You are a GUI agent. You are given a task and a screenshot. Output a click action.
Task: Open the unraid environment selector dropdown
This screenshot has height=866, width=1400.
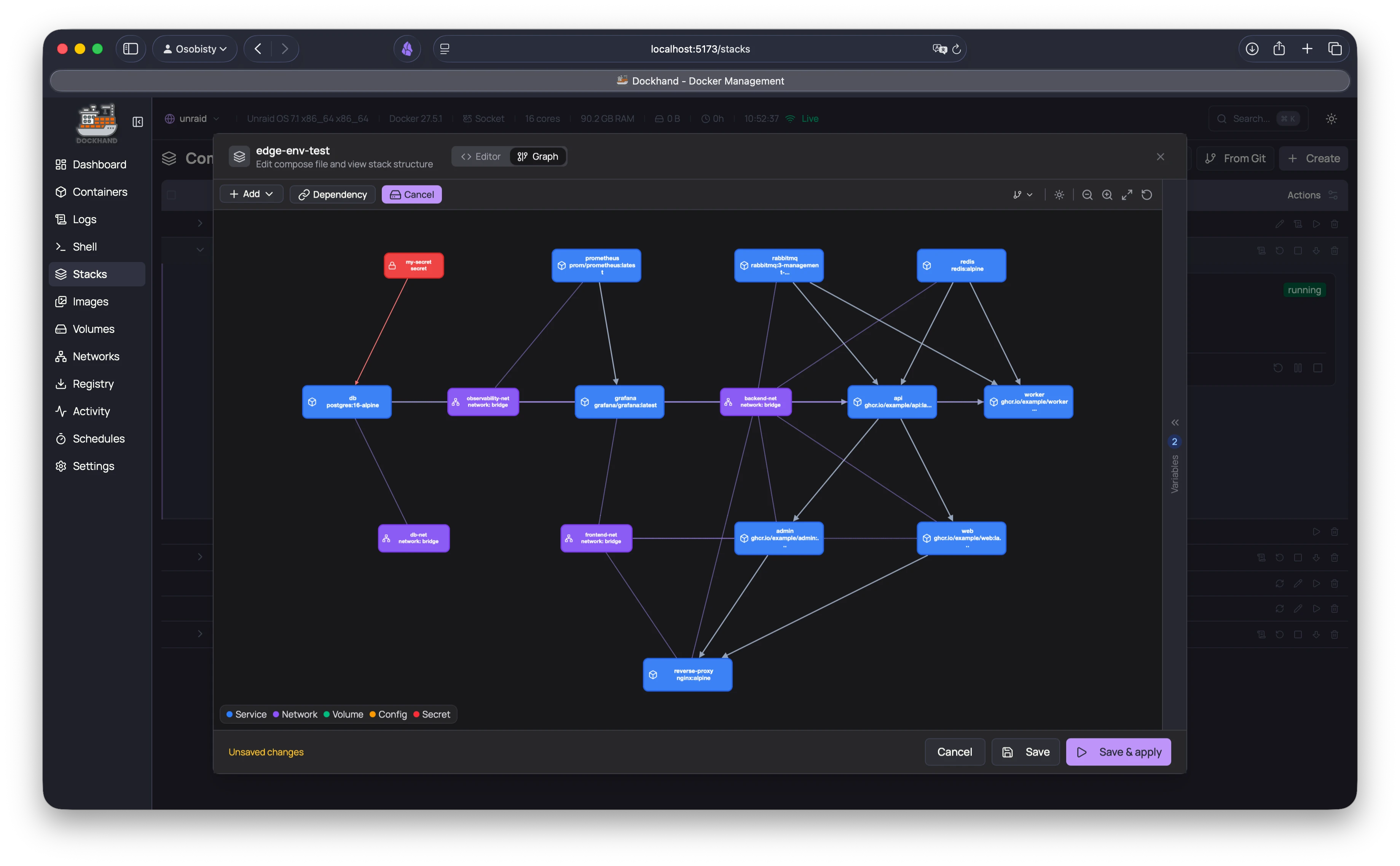point(192,118)
